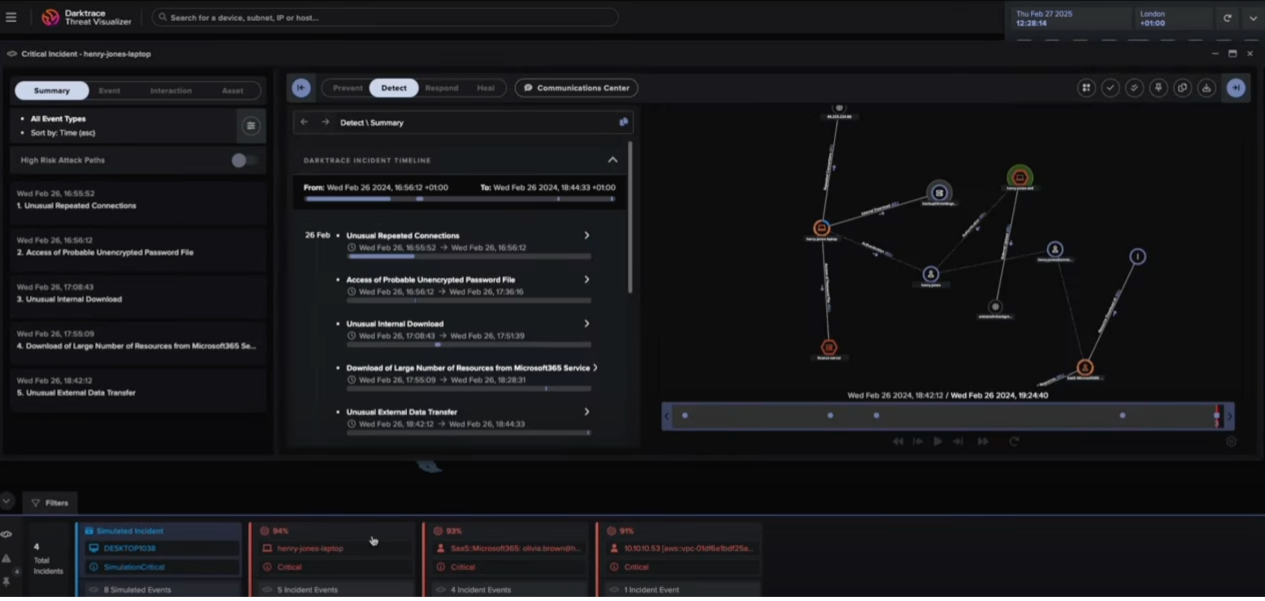The image size is (1265, 601).
Task: Click the single checkmark acknowledge icon
Action: (1110, 88)
